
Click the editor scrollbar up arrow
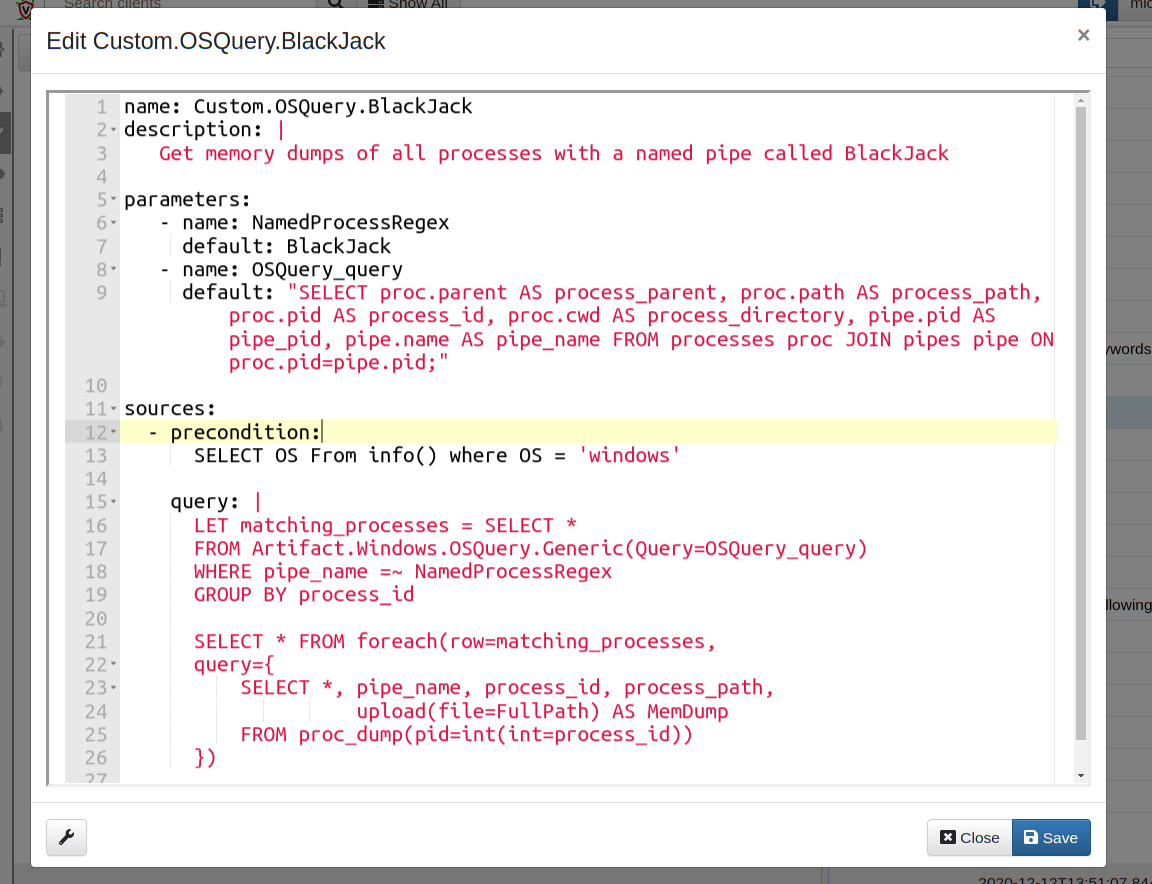point(1080,100)
